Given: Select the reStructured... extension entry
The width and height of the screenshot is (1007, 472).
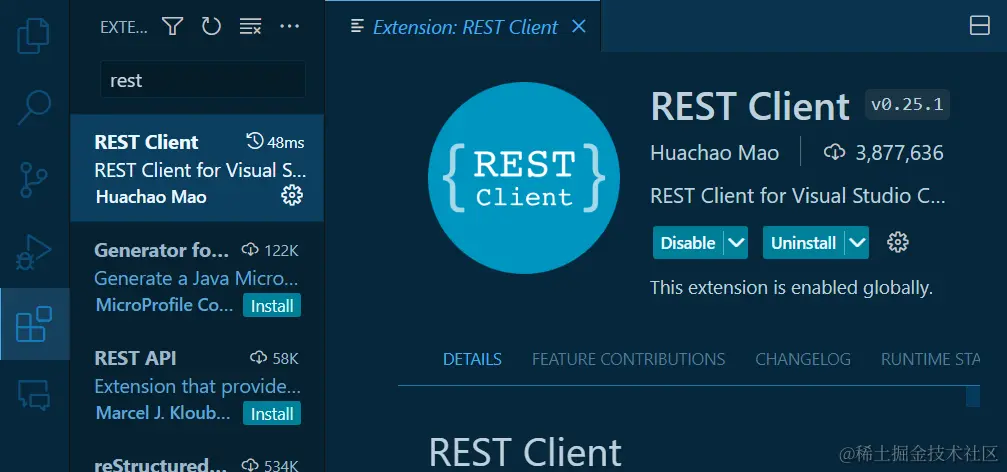Looking at the screenshot, I should 197,457.
